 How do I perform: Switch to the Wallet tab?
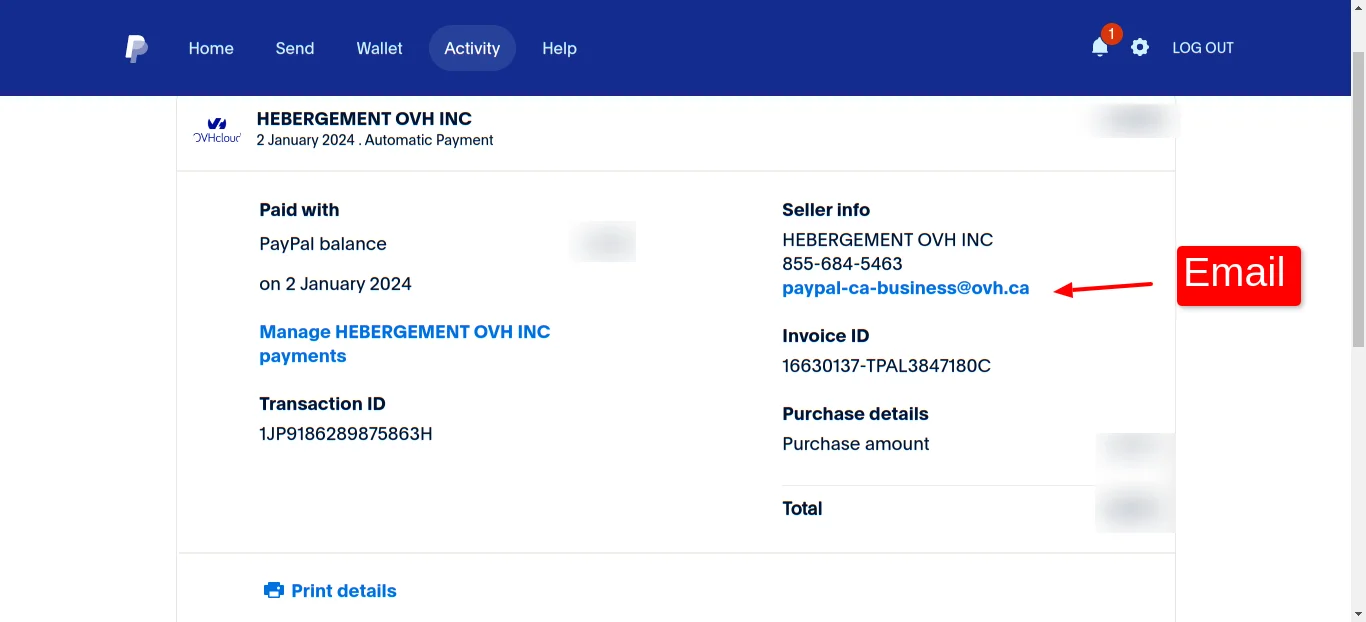point(379,48)
